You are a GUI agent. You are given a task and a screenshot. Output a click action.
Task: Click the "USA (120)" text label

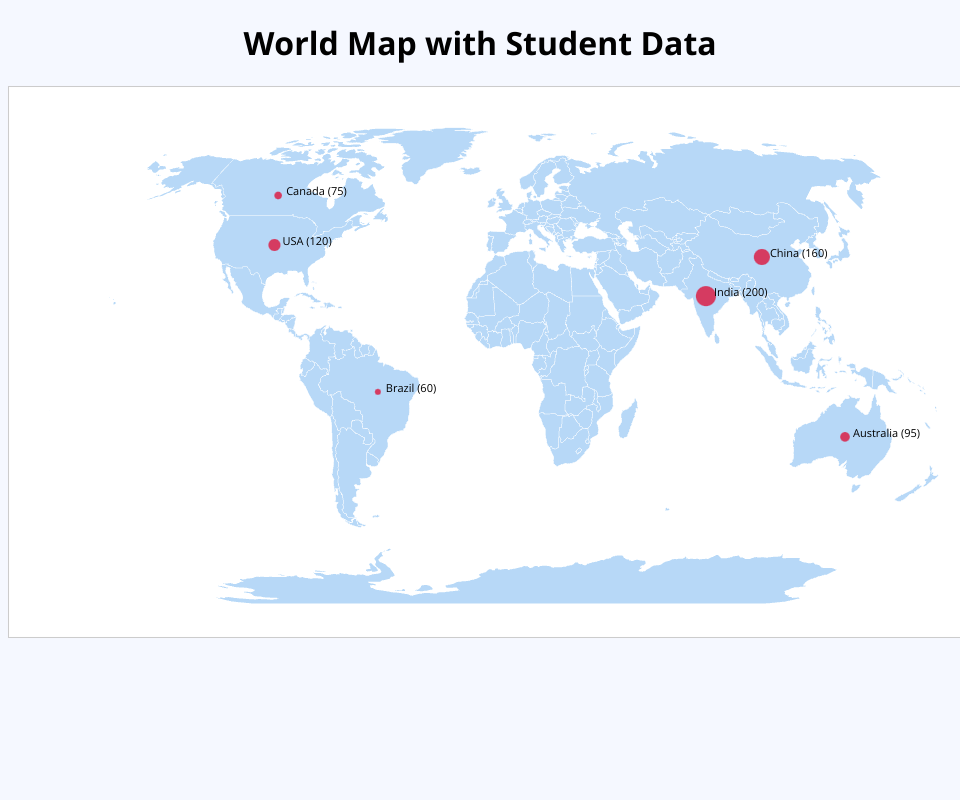tap(307, 241)
